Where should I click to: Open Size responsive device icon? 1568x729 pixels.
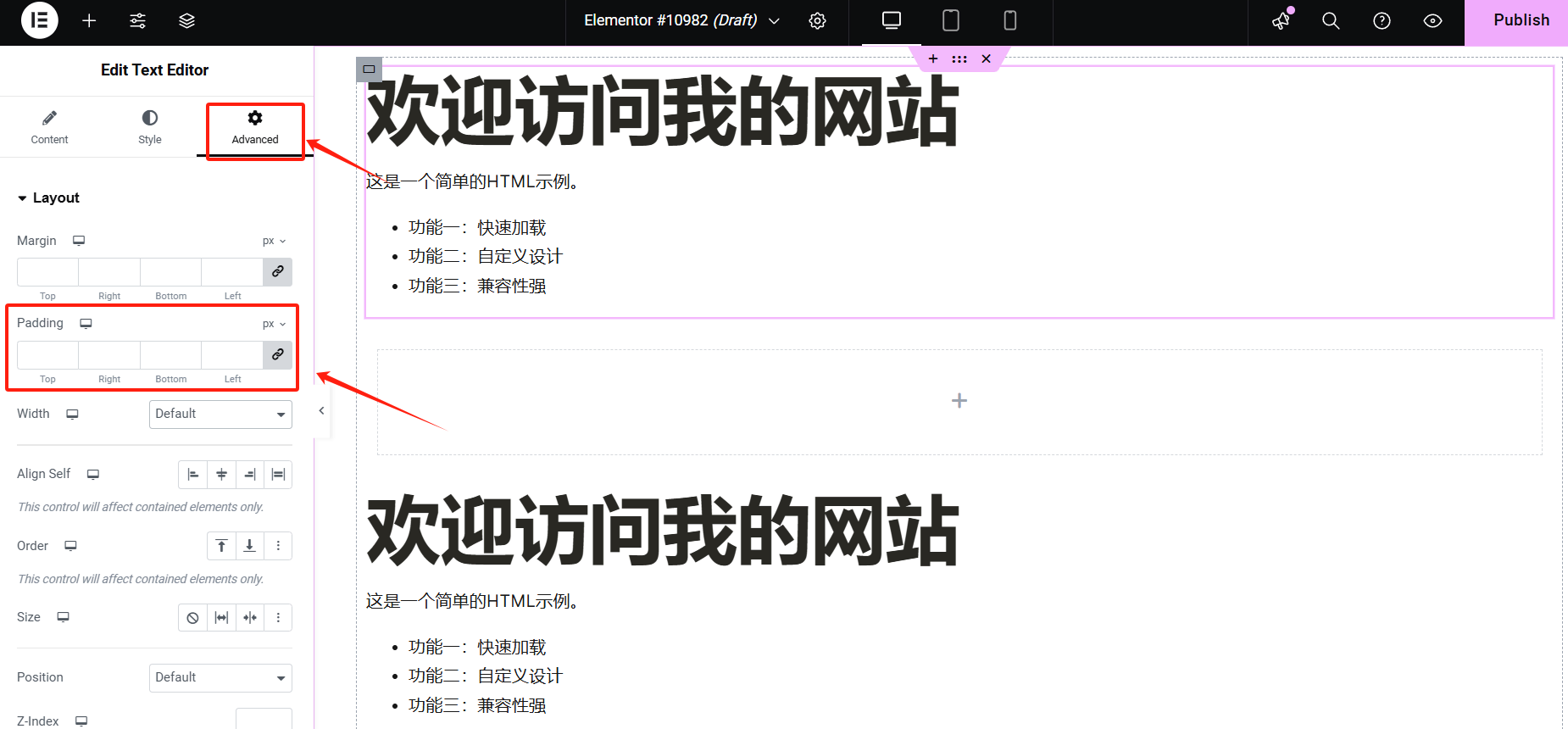pos(64,617)
